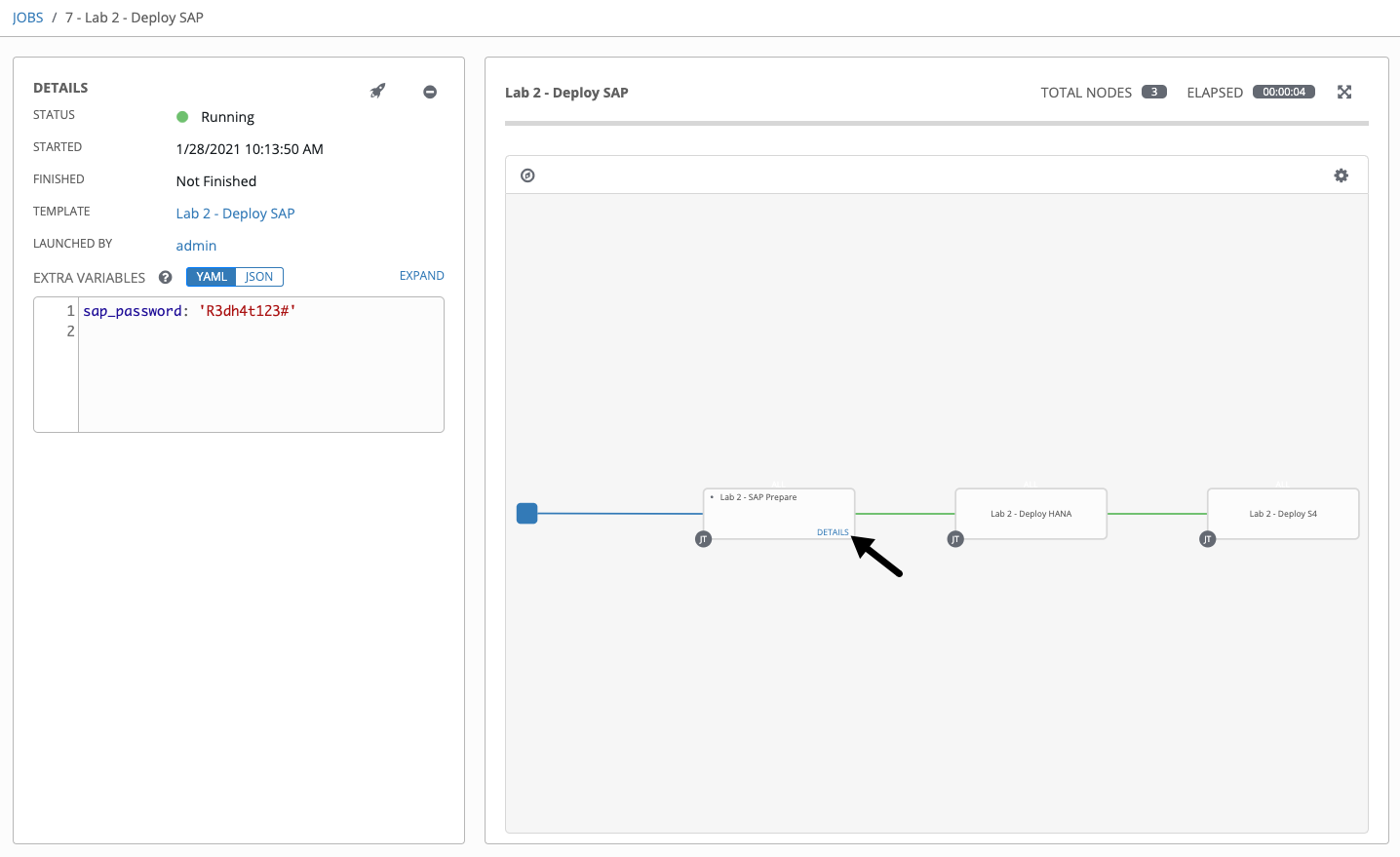
Task: Click JT badge on Deploy S4 node
Action: 1208,539
